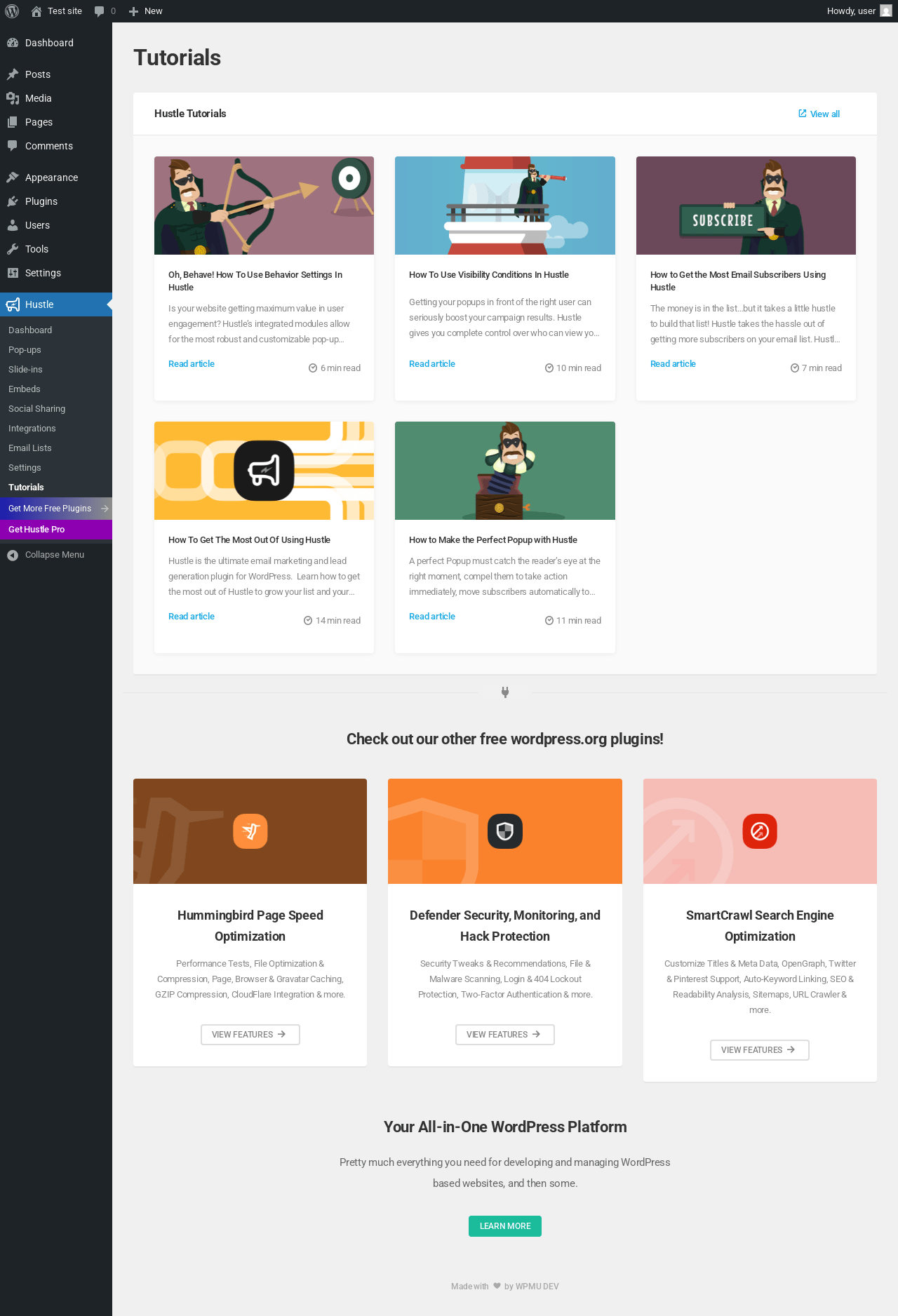The image size is (898, 1316).
Task: View features of Hummingbird plugin
Action: (x=250, y=1035)
